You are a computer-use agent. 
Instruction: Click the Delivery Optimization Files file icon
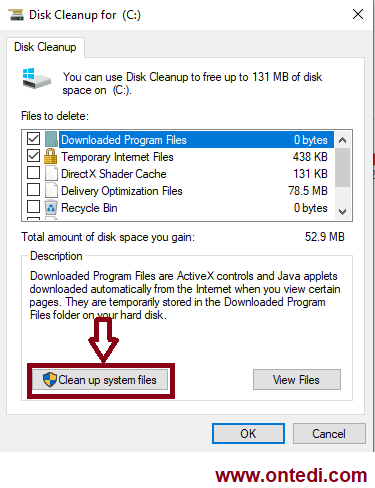coord(51,190)
